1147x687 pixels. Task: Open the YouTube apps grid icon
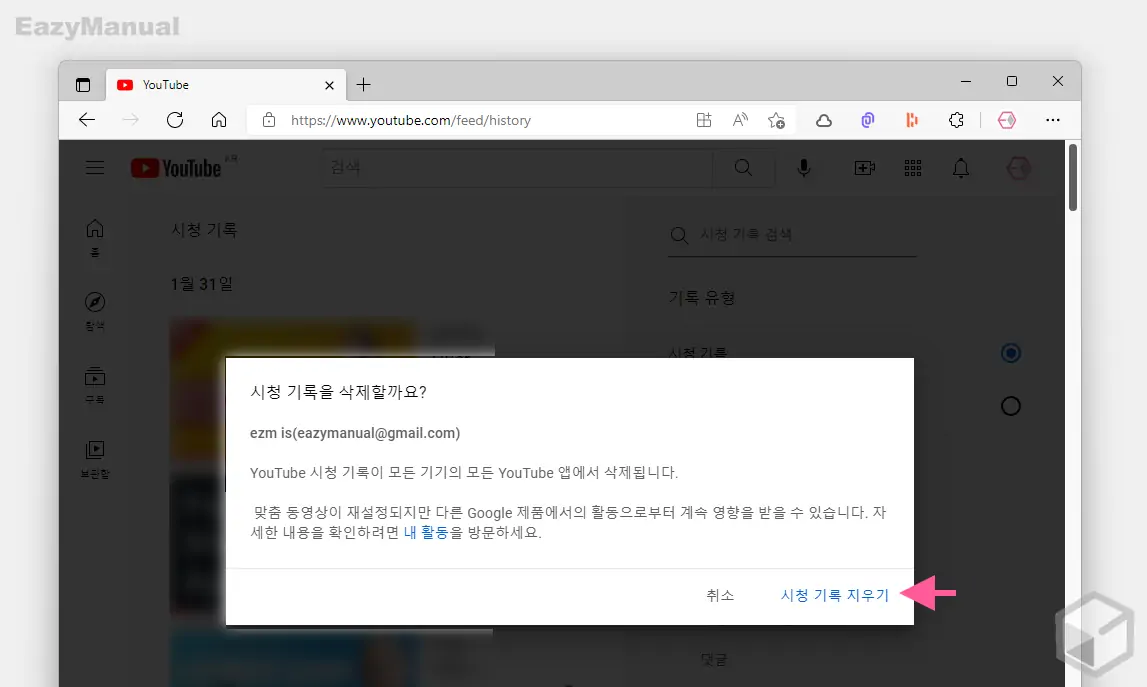coord(913,168)
